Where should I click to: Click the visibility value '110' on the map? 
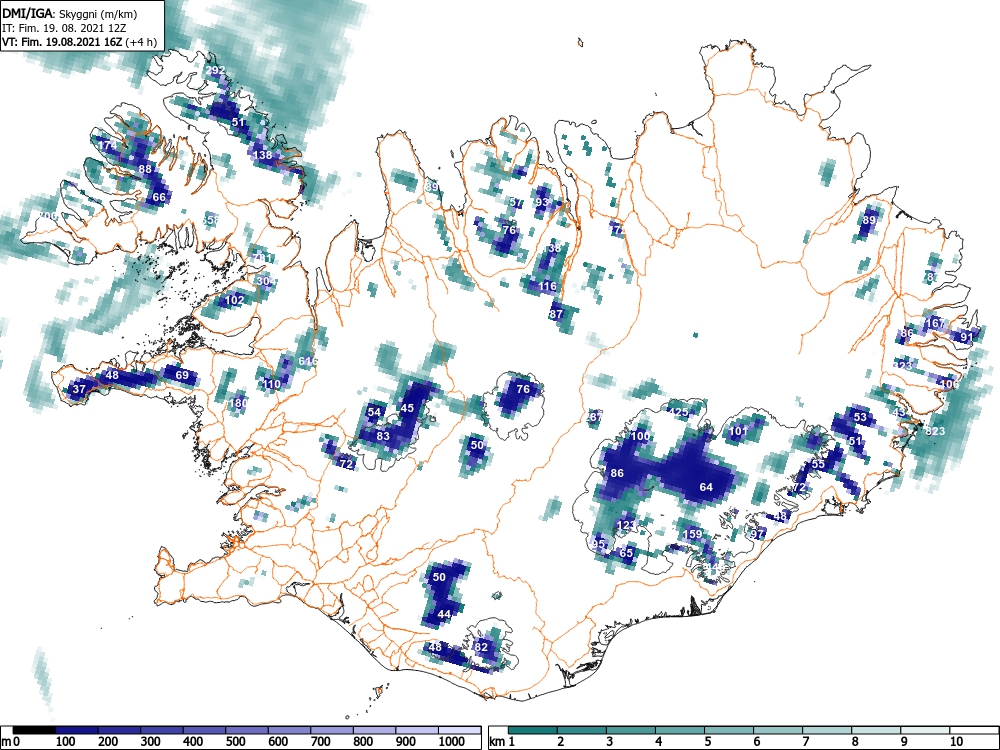[272, 384]
